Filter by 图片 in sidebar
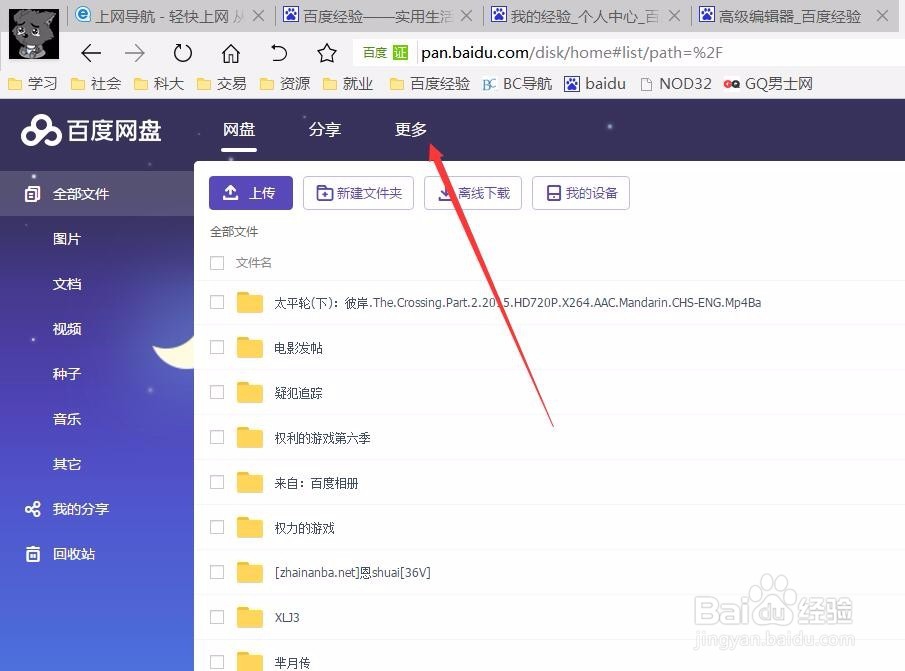This screenshot has width=905, height=671. [67, 239]
